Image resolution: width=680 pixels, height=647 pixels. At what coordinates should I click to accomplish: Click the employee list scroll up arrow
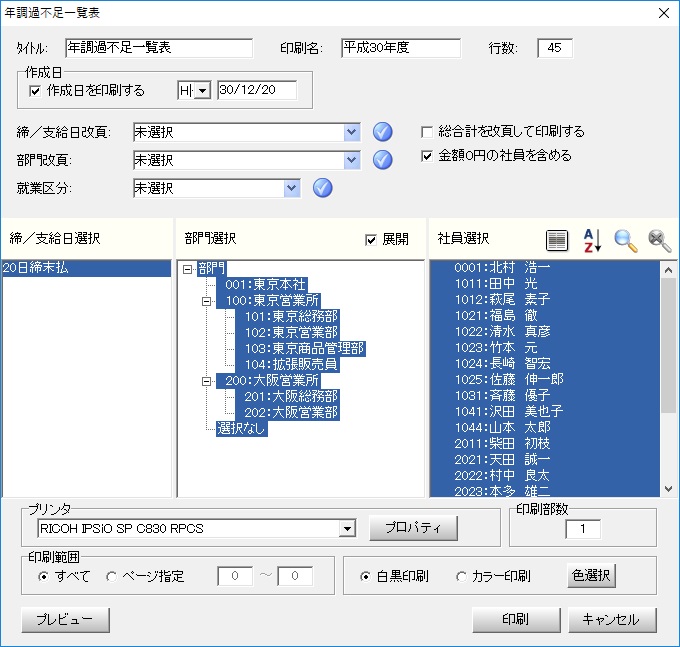[668, 270]
